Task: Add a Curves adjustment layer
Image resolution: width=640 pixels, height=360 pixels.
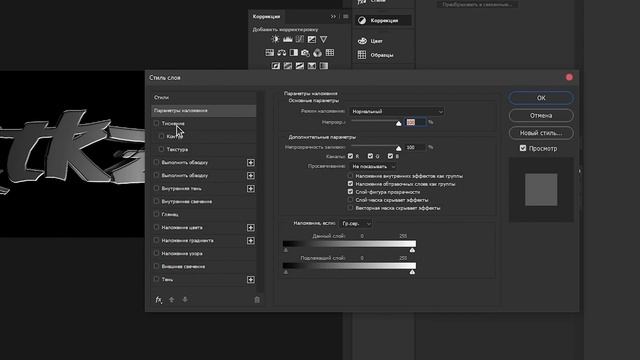Action: pos(300,40)
